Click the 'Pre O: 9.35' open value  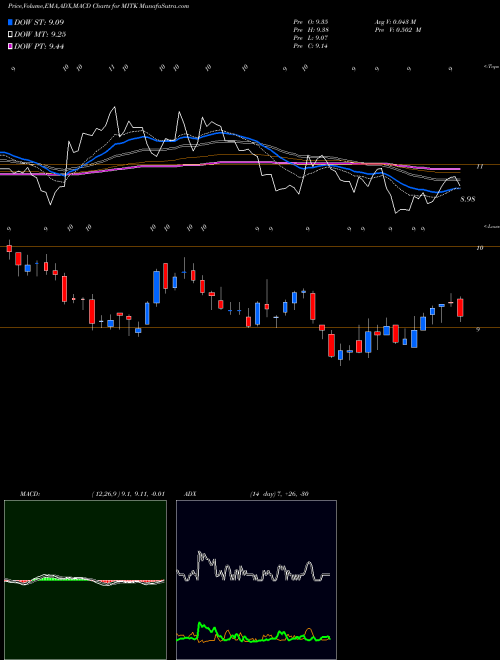click(311, 22)
